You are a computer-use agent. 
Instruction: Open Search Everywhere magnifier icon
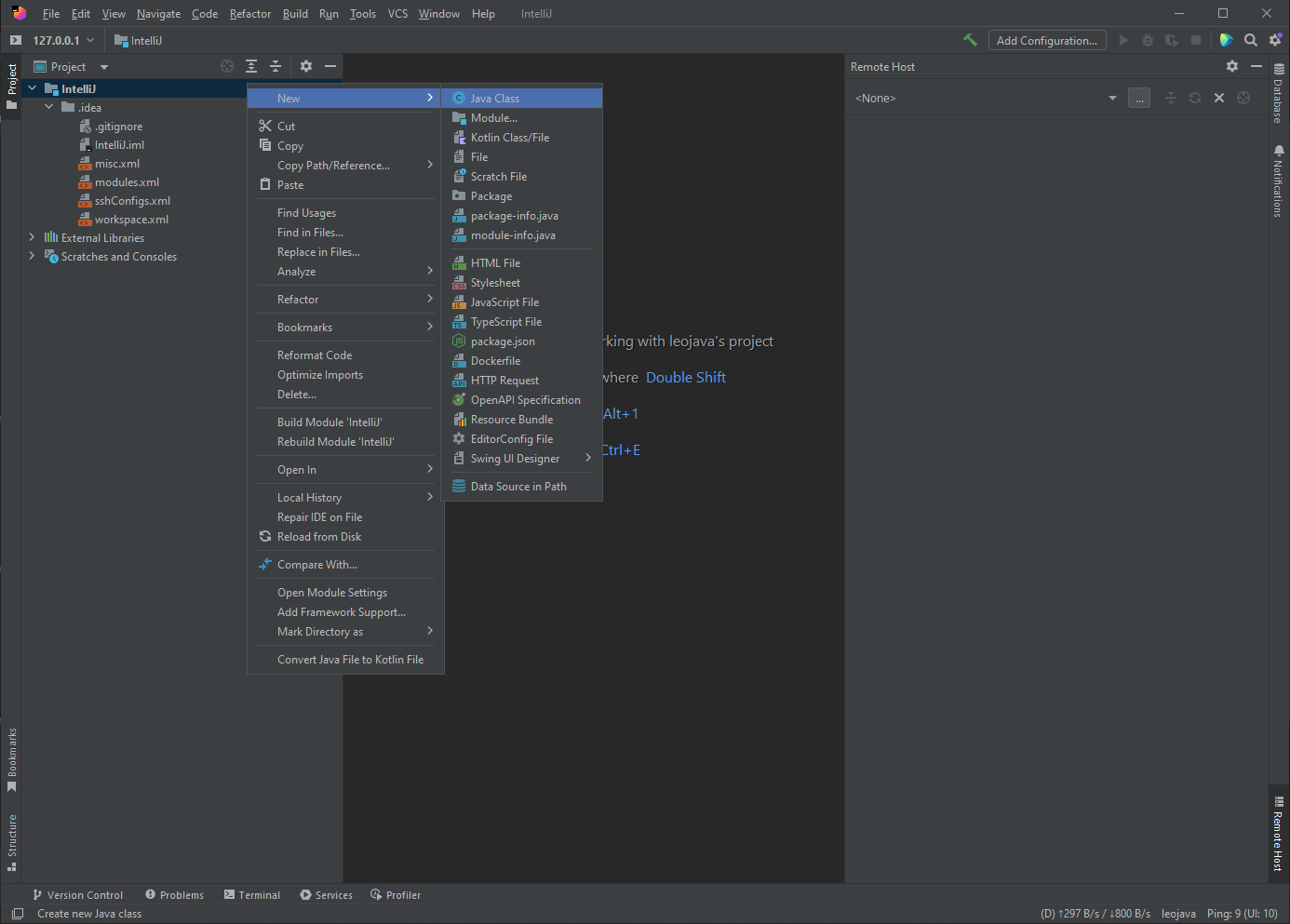(x=1251, y=40)
